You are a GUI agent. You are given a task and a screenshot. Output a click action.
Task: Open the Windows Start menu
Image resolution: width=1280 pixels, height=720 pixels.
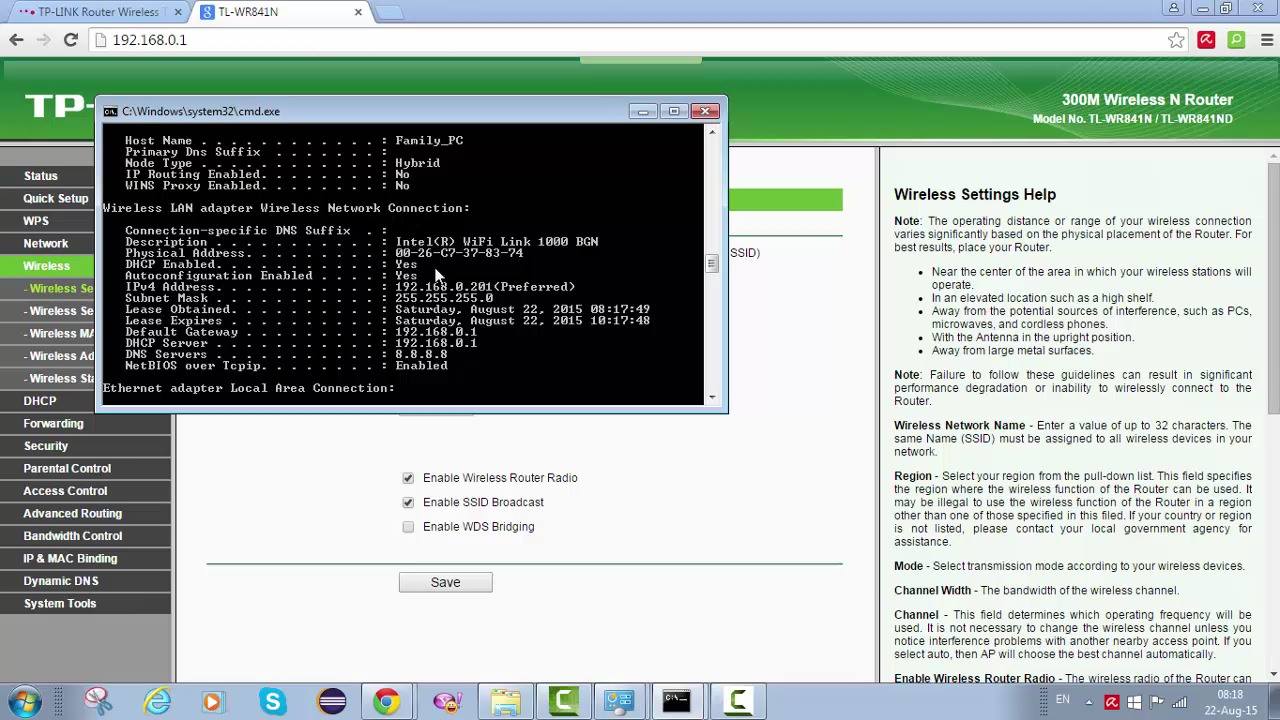pyautogui.click(x=24, y=701)
